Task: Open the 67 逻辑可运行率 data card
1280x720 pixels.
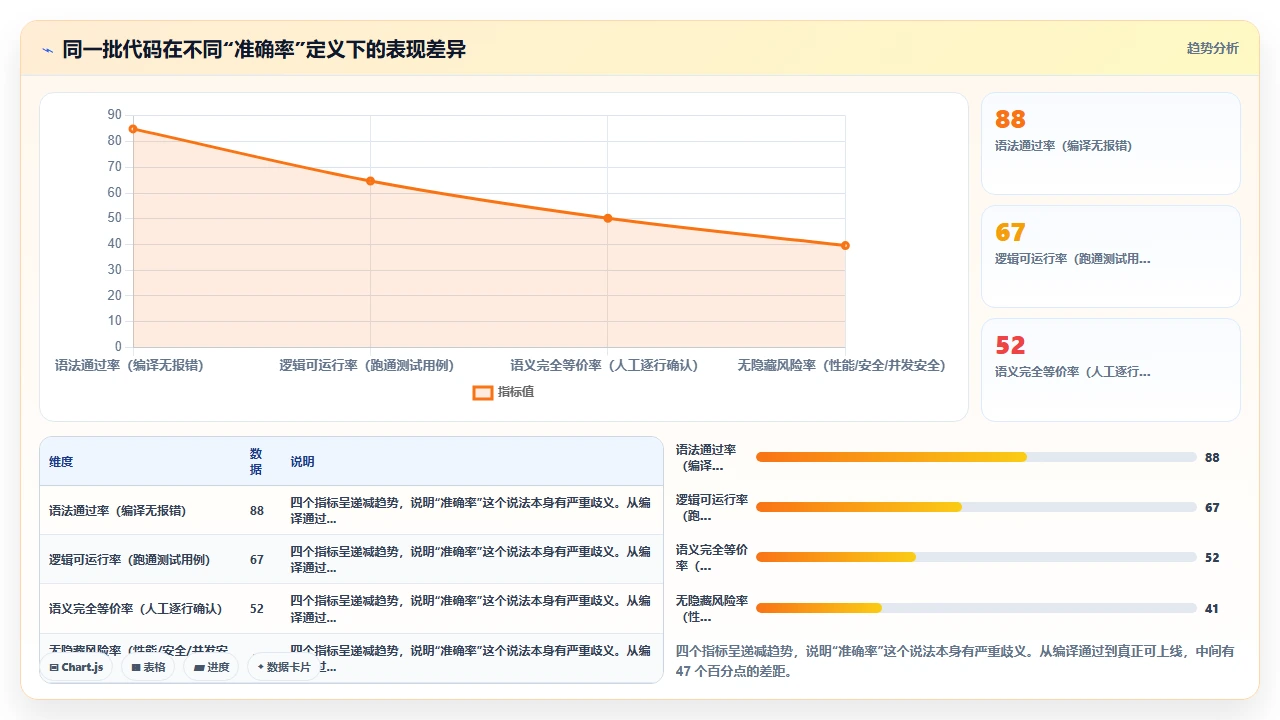Action: (x=1111, y=256)
